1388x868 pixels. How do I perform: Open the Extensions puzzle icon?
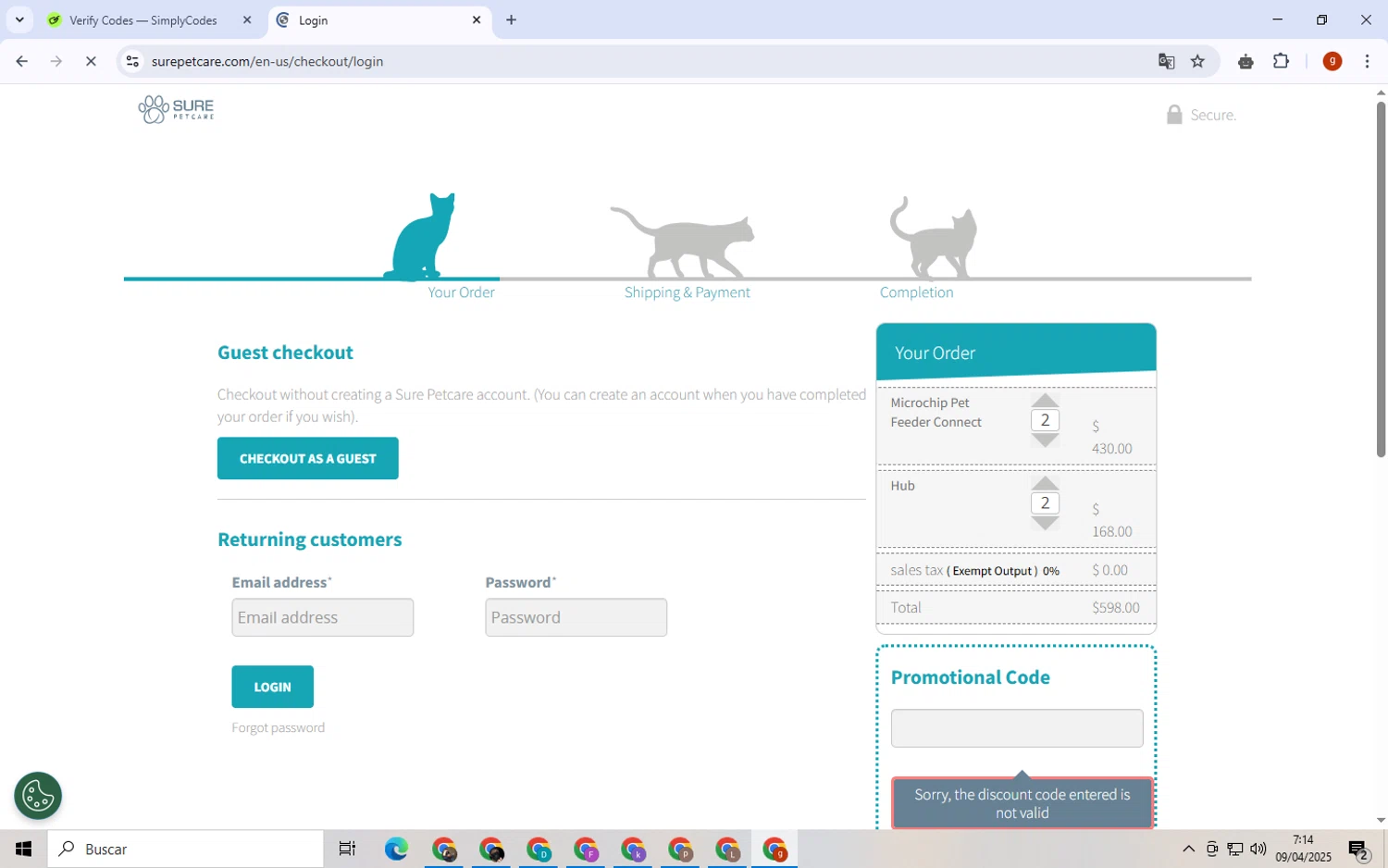(x=1281, y=61)
